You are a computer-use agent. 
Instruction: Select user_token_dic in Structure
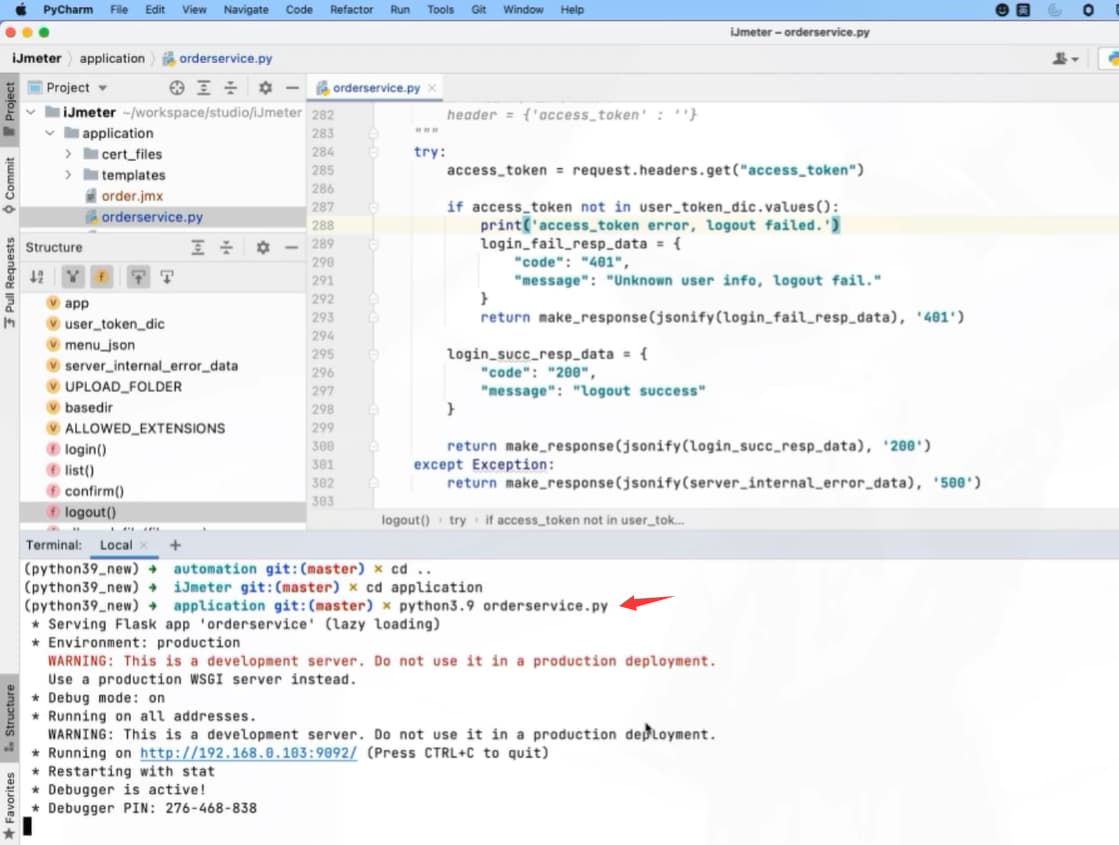click(x=114, y=324)
